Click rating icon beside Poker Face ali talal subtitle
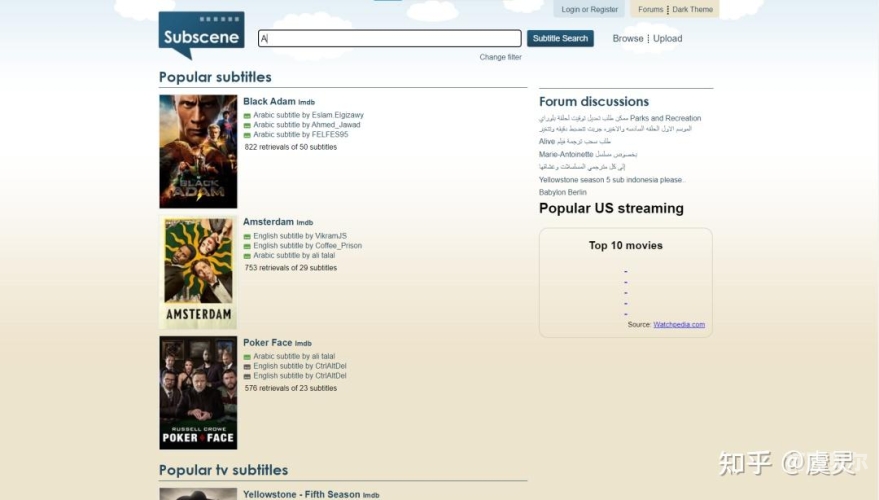879x500 pixels. tap(247, 357)
